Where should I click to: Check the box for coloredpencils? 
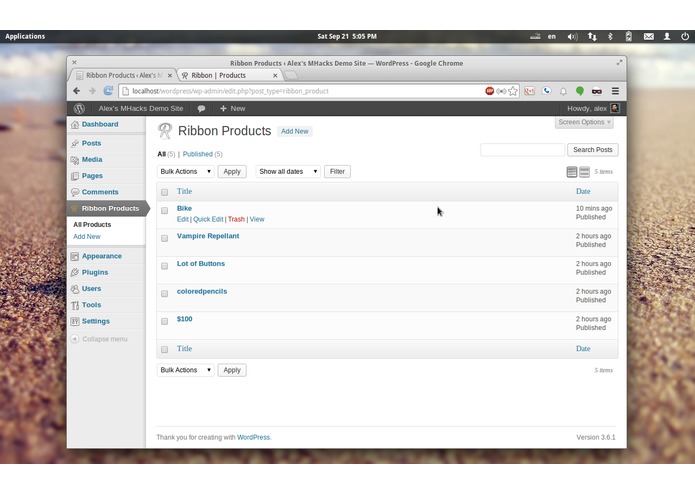[x=164, y=294]
